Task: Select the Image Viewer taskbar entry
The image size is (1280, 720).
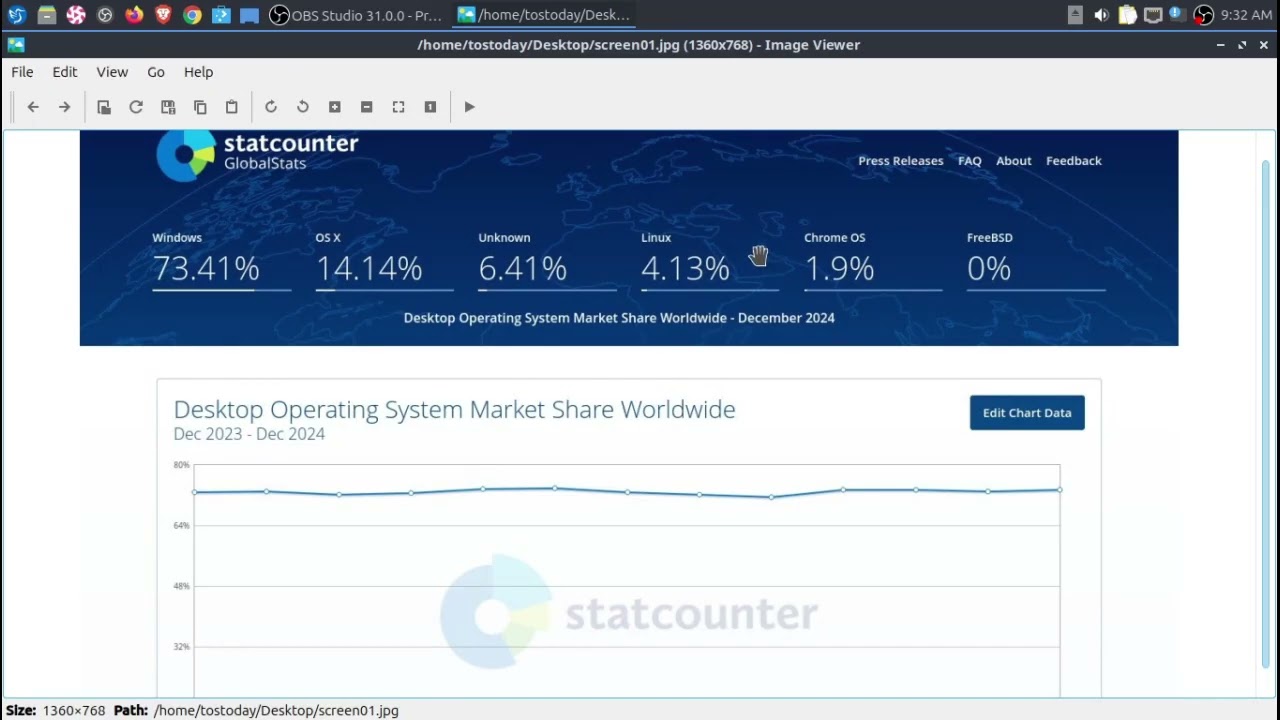Action: [544, 15]
